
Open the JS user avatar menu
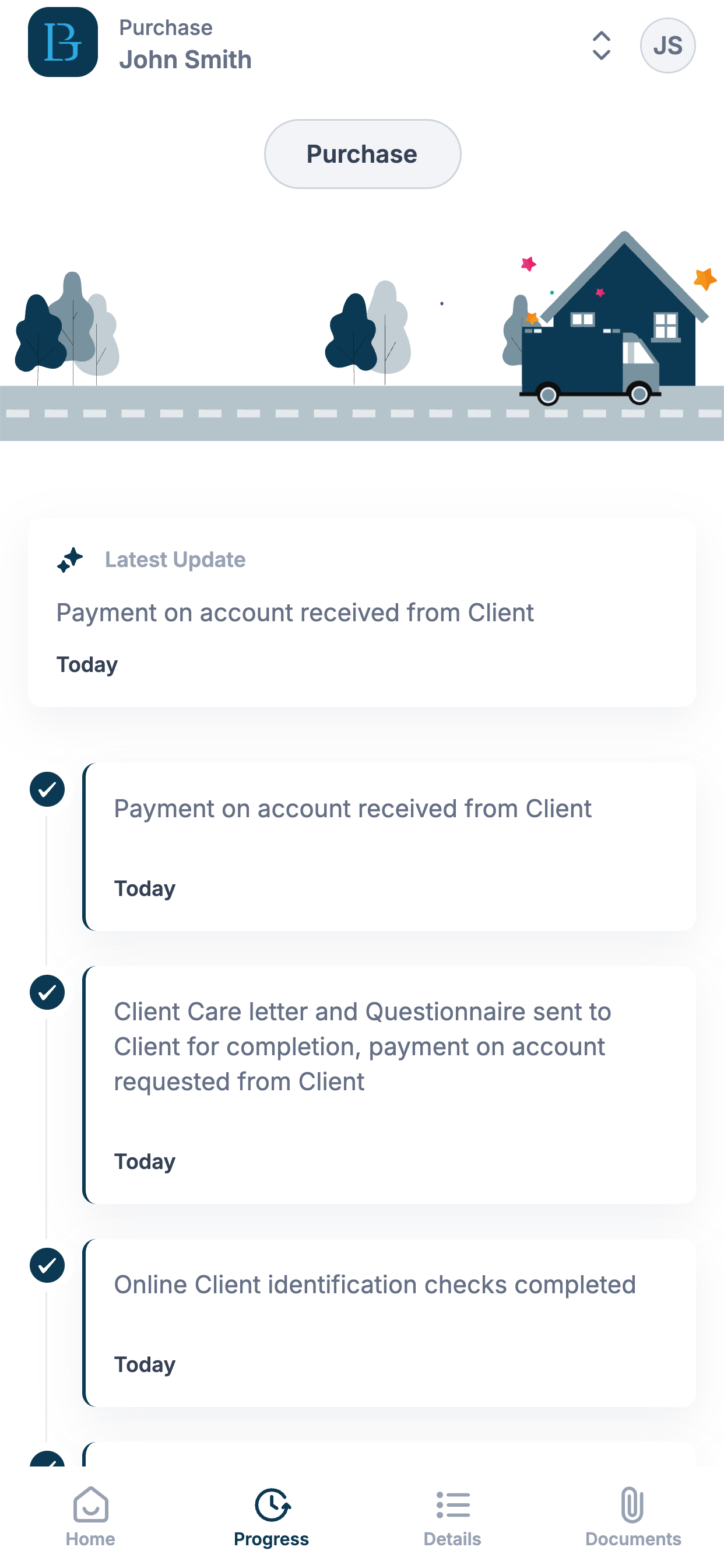667,45
